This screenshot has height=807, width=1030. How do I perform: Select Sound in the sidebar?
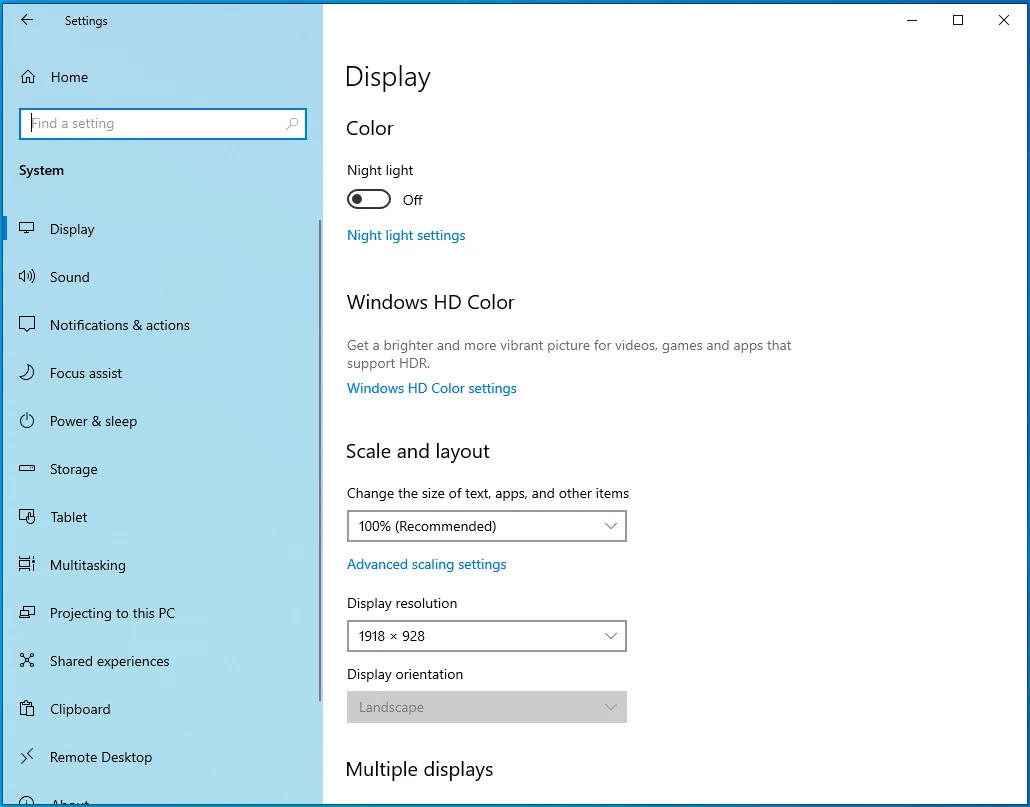pos(162,276)
